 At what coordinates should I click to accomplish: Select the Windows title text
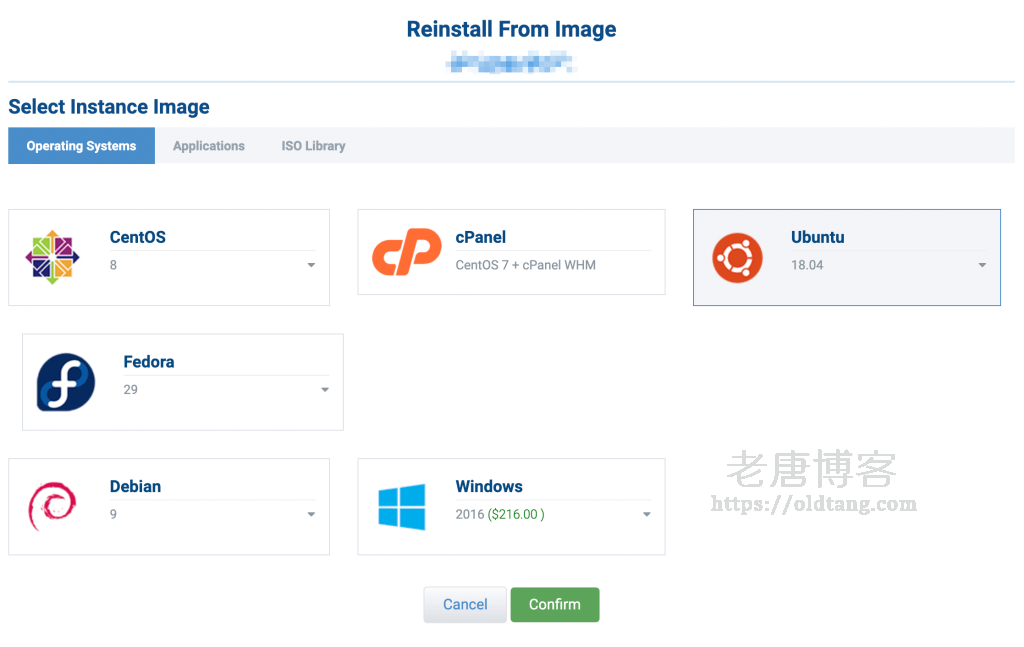[489, 486]
